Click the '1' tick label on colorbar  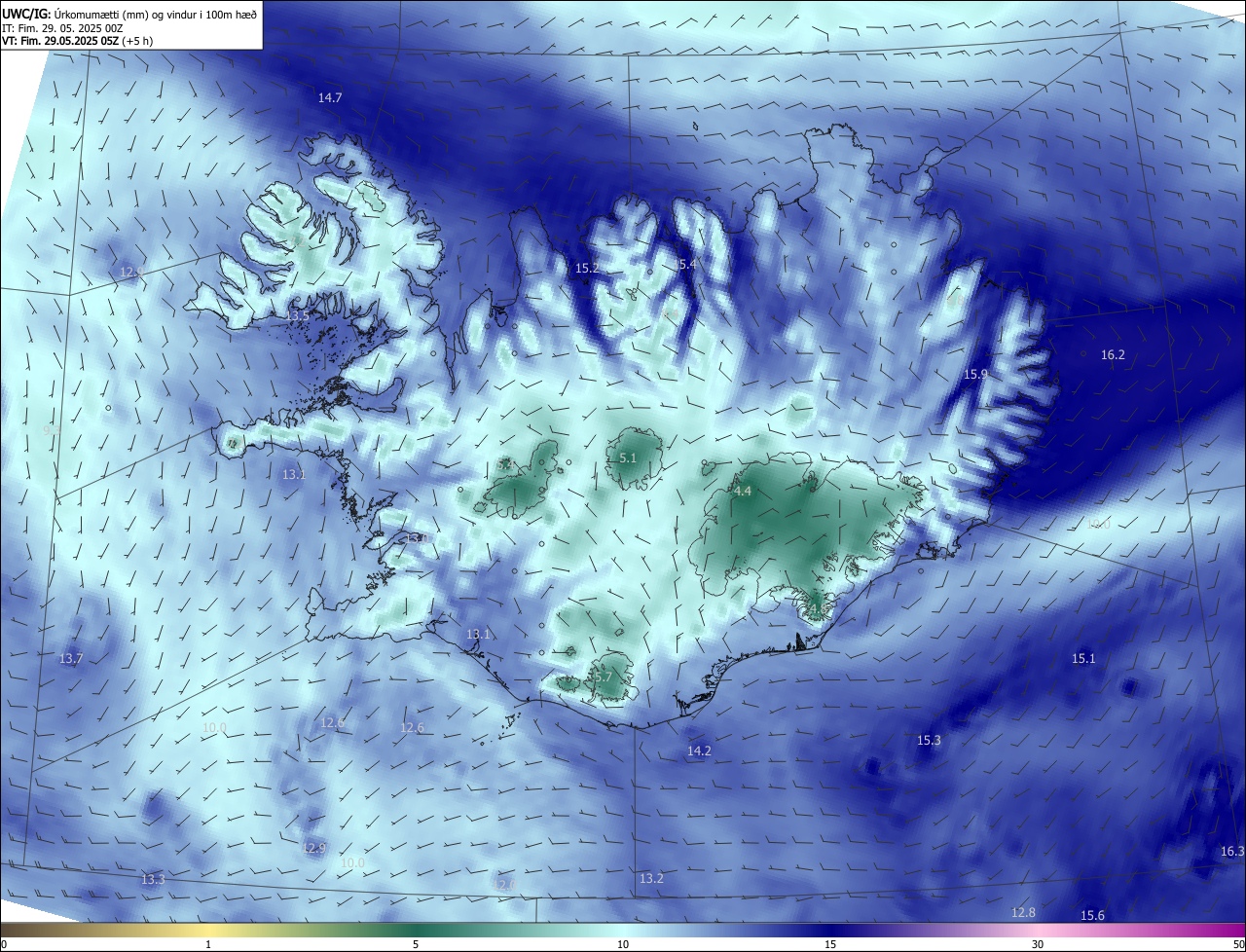(x=208, y=944)
